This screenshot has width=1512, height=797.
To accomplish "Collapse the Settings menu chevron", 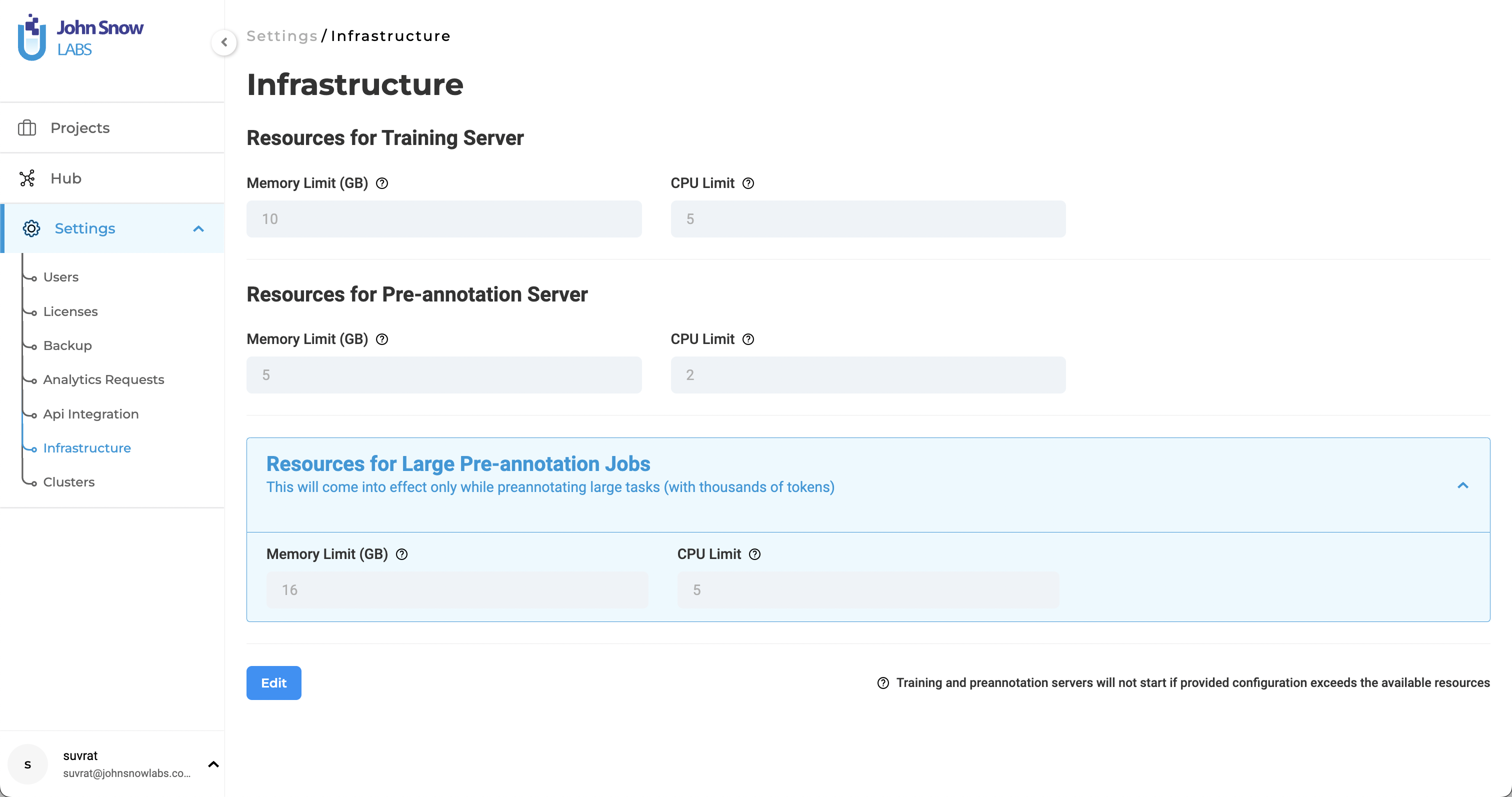I will pyautogui.click(x=198, y=229).
